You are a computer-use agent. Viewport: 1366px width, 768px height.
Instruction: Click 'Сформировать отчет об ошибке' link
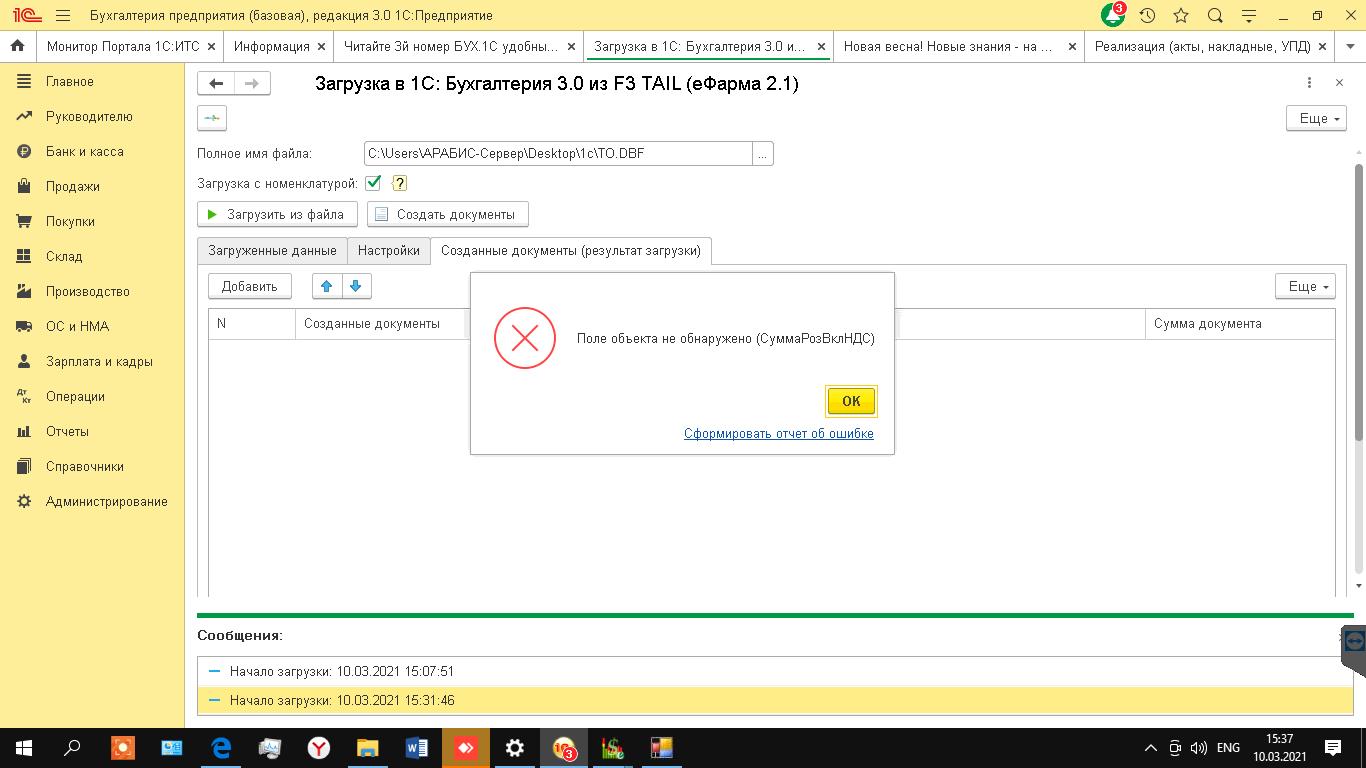pyautogui.click(x=779, y=433)
